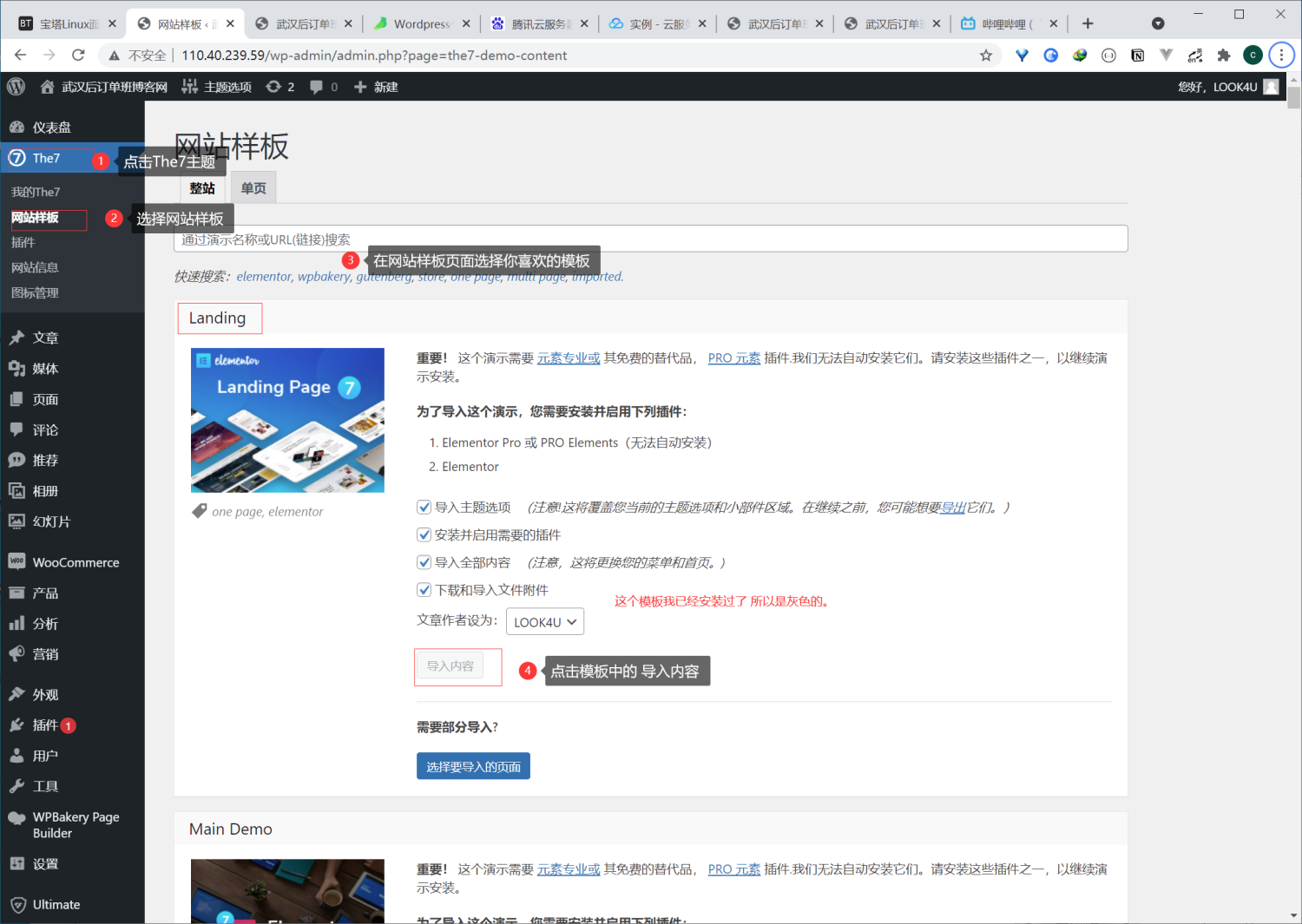
Task: Open 主题选项 in admin bar
Action: pos(217,87)
